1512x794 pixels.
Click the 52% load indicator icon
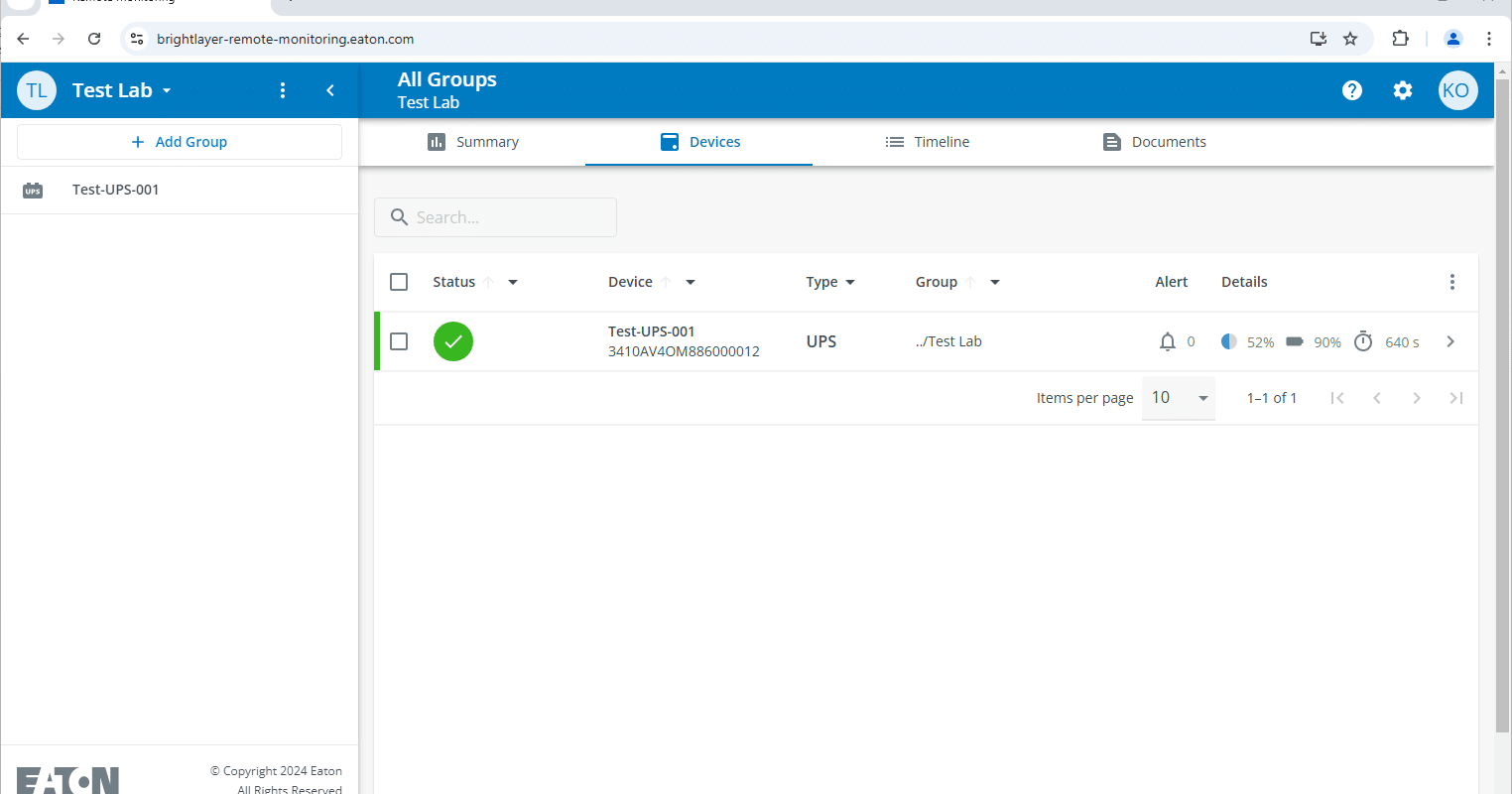tap(1228, 341)
